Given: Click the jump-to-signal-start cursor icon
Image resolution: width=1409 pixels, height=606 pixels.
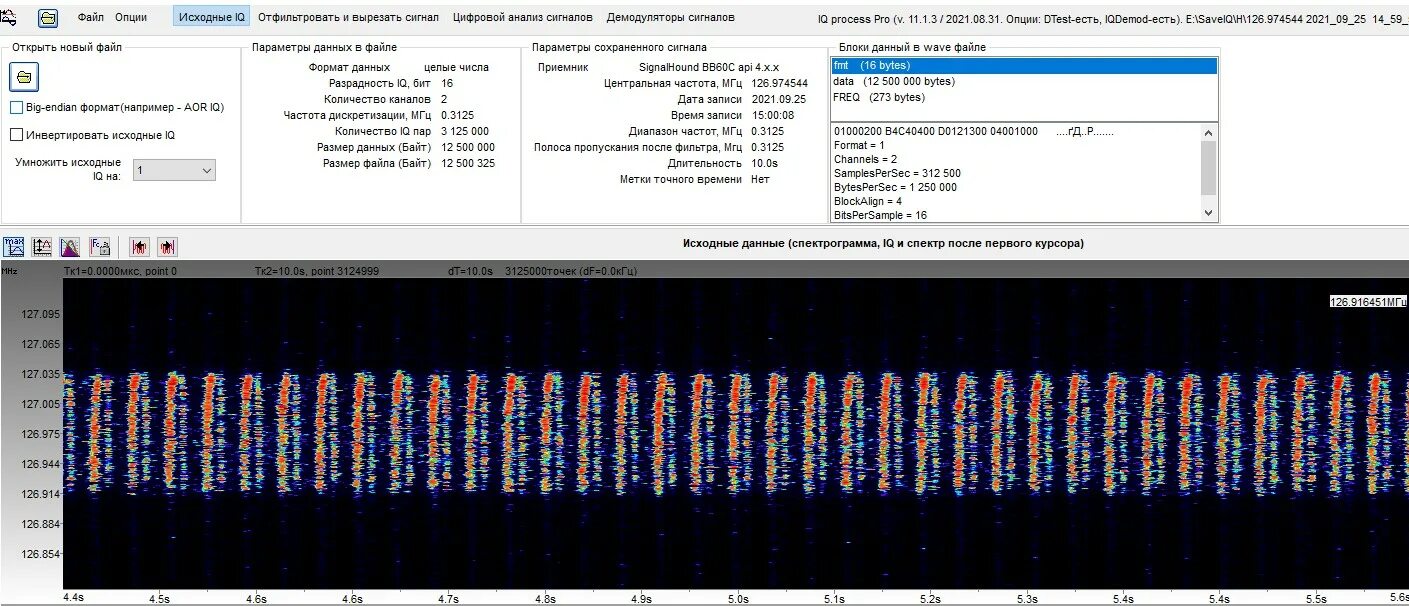Looking at the screenshot, I should [x=139, y=247].
